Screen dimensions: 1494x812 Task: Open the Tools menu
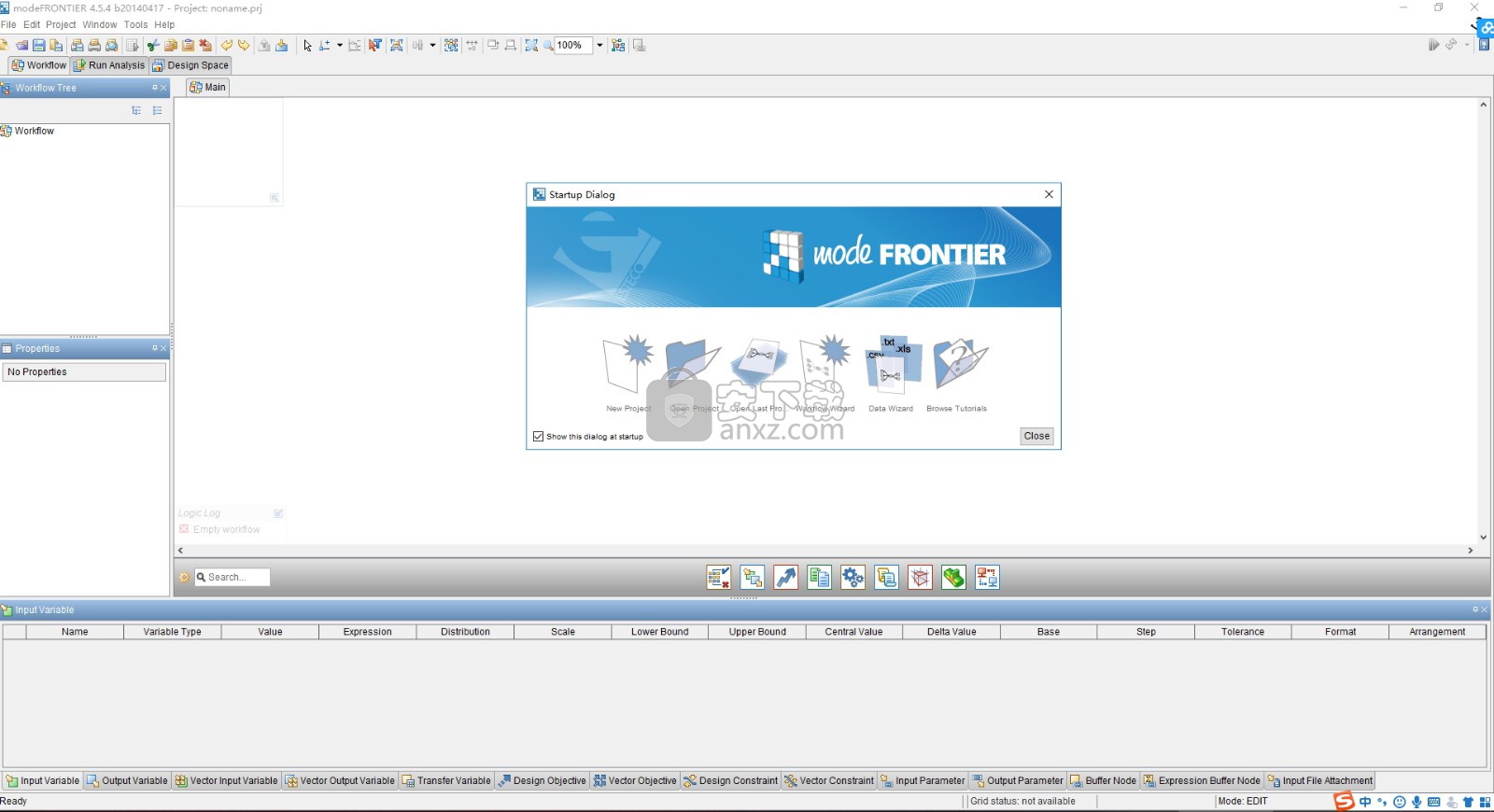[135, 24]
